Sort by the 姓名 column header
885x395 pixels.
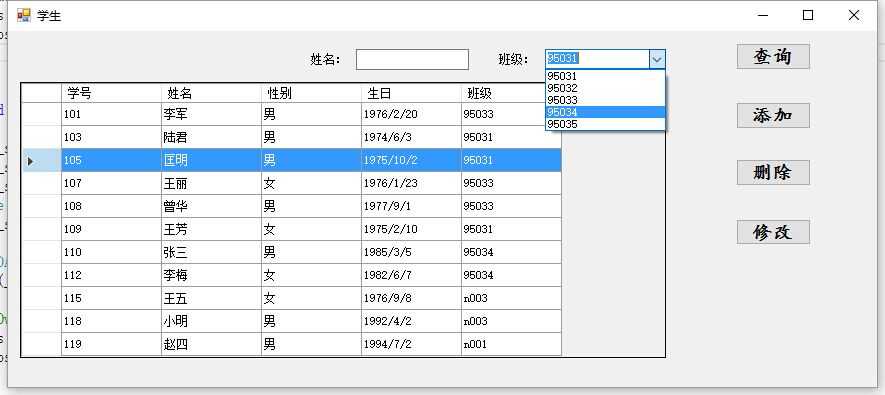211,93
